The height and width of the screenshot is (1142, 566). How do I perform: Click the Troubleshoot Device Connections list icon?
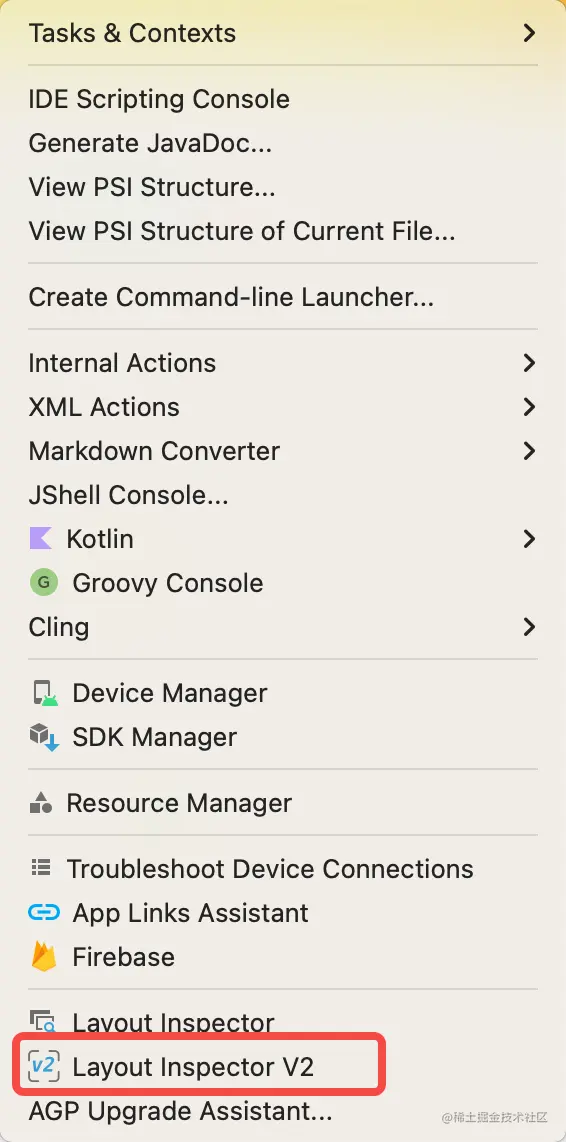coord(41,868)
